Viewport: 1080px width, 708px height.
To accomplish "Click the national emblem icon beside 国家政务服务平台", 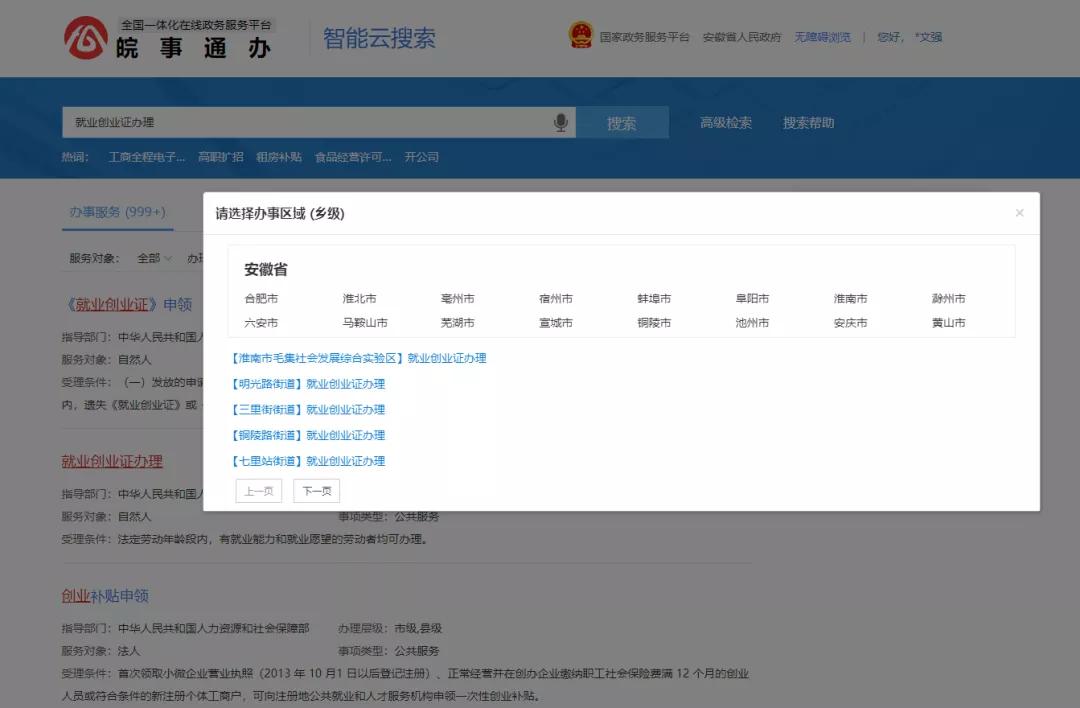I will pos(580,35).
